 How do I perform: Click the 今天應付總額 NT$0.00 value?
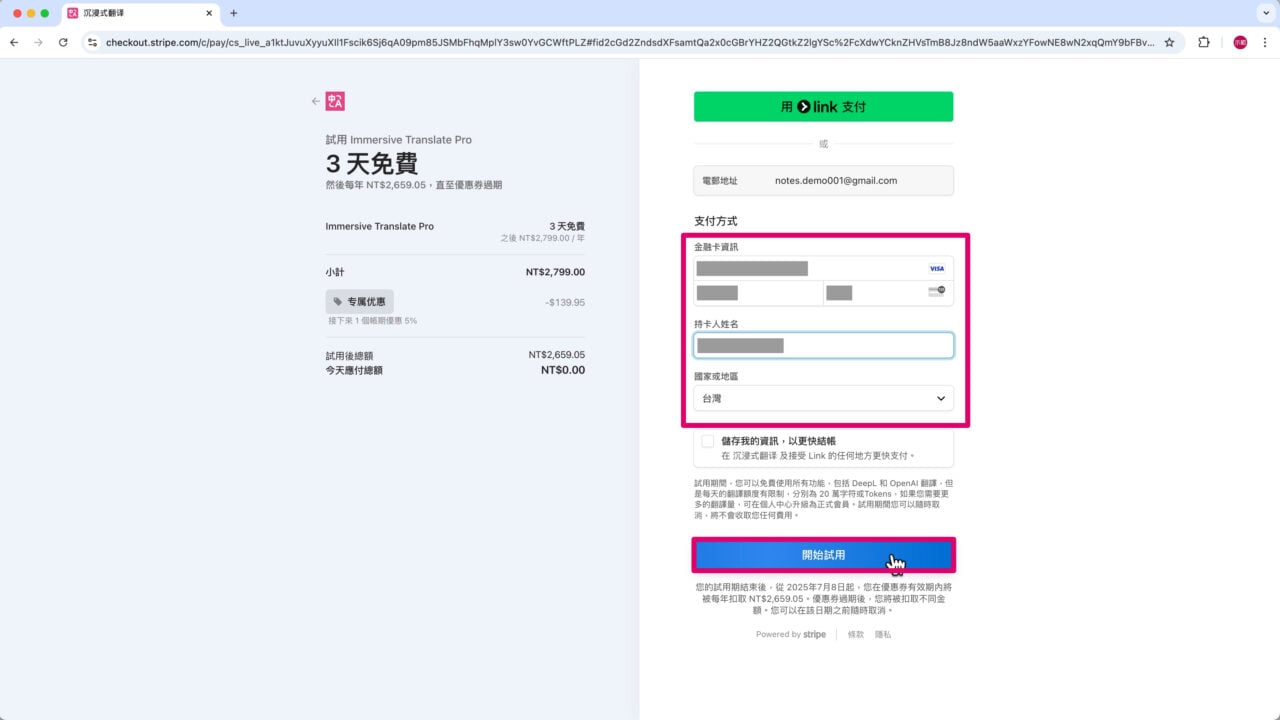(563, 370)
